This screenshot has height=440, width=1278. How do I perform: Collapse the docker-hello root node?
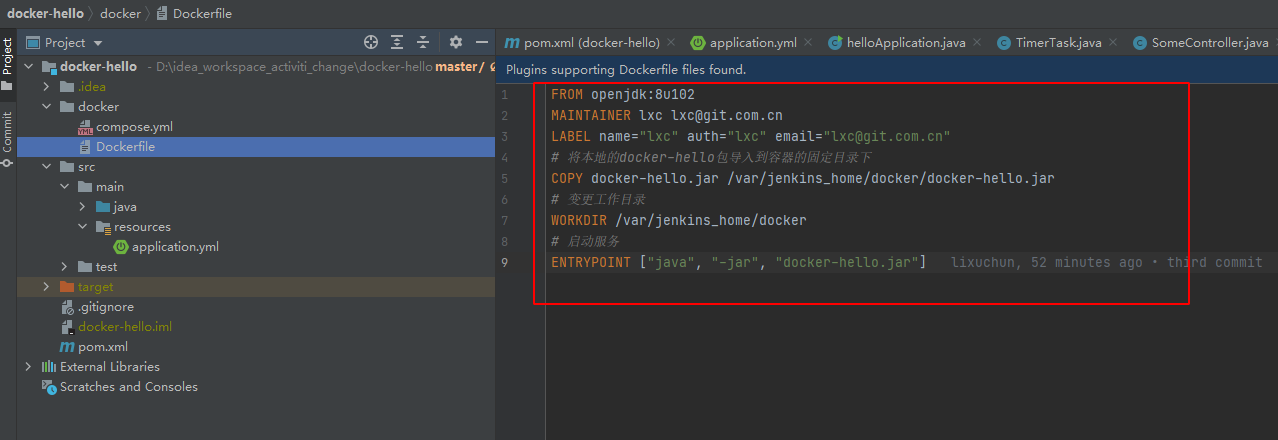(x=29, y=67)
